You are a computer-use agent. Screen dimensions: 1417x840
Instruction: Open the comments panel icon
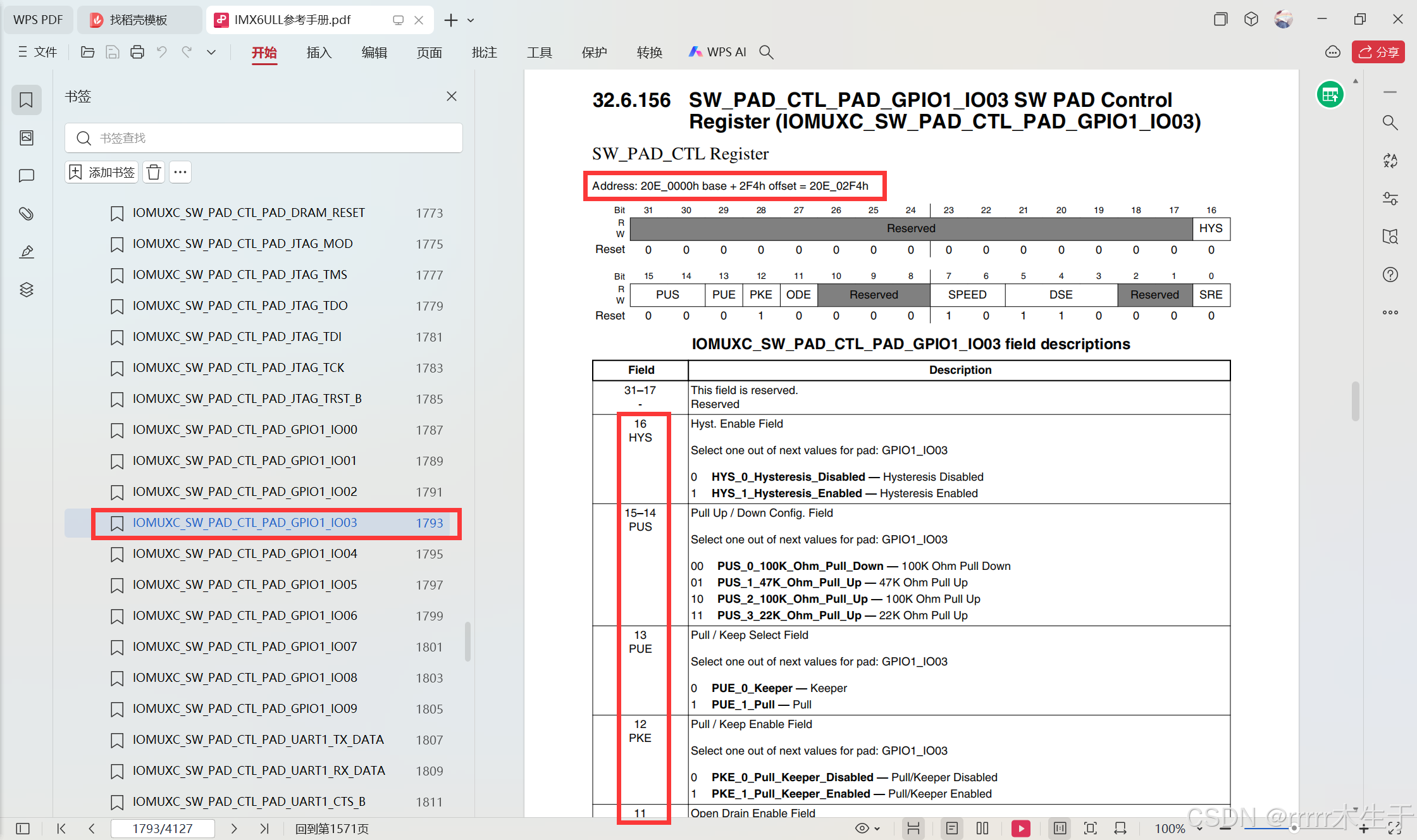point(26,176)
